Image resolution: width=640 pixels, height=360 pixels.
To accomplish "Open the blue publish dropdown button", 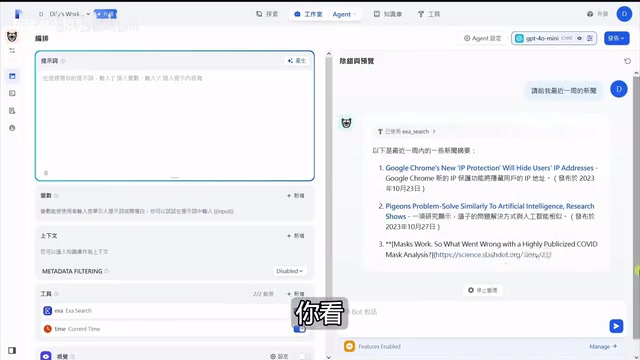I will tap(616, 38).
